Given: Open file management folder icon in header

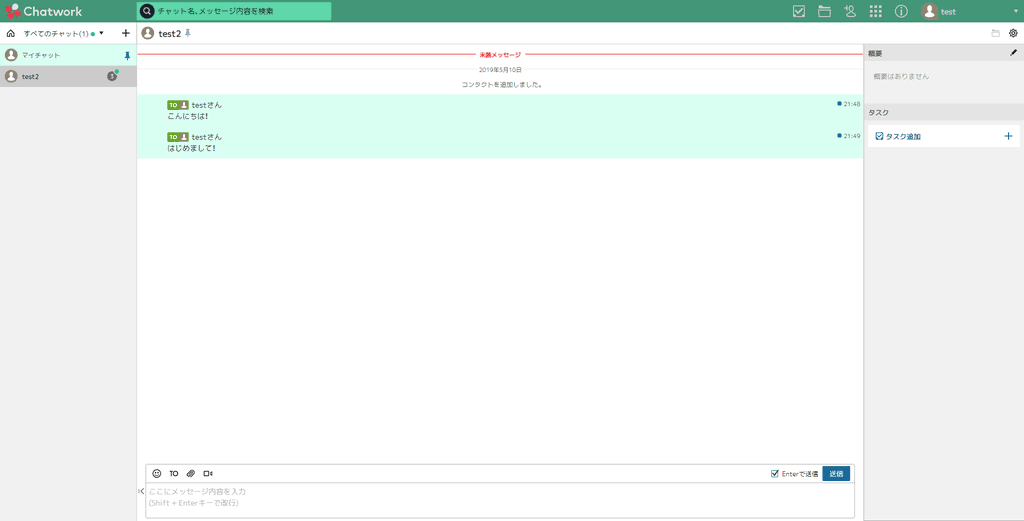Looking at the screenshot, I should tap(825, 11).
